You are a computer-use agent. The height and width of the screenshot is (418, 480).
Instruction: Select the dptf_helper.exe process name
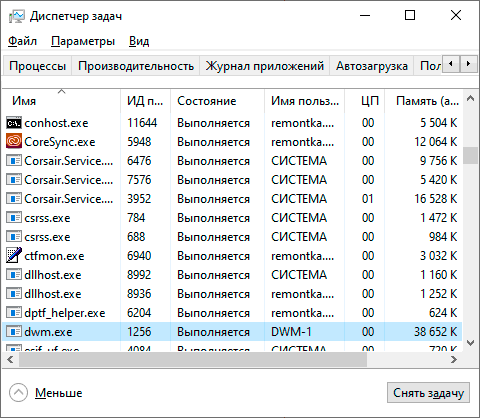[x=65, y=313]
